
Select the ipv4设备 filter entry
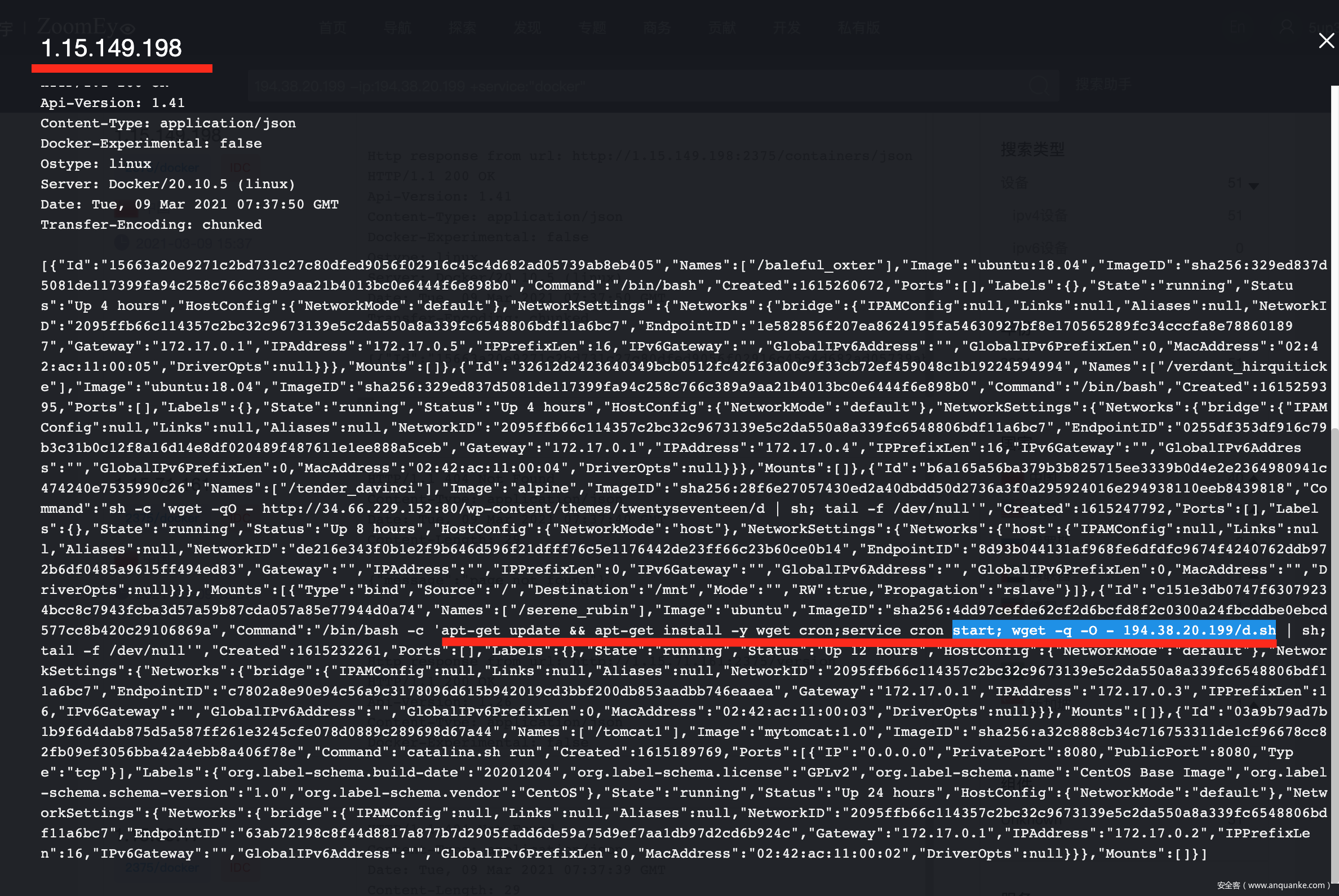(1039, 215)
